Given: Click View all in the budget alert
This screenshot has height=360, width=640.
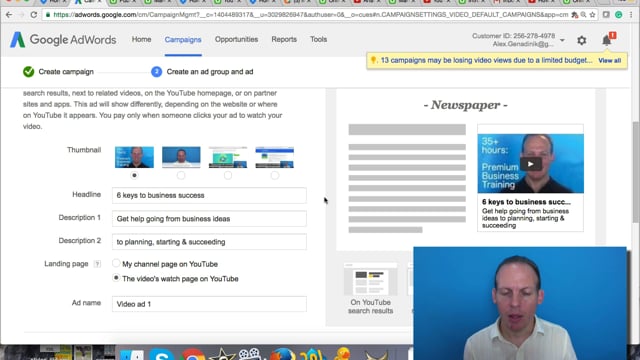Looking at the screenshot, I should pyautogui.click(x=609, y=60).
